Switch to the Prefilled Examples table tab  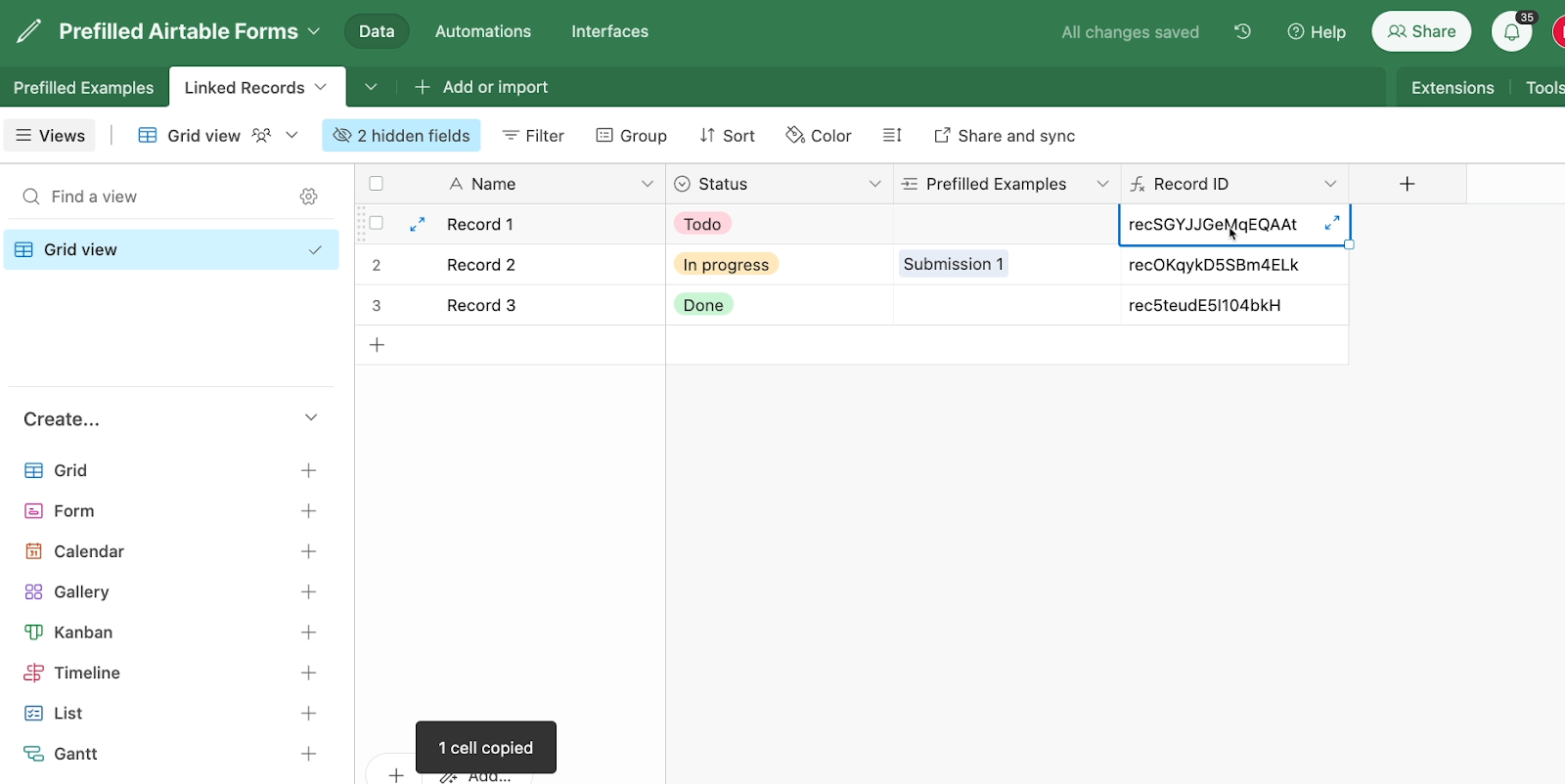84,88
